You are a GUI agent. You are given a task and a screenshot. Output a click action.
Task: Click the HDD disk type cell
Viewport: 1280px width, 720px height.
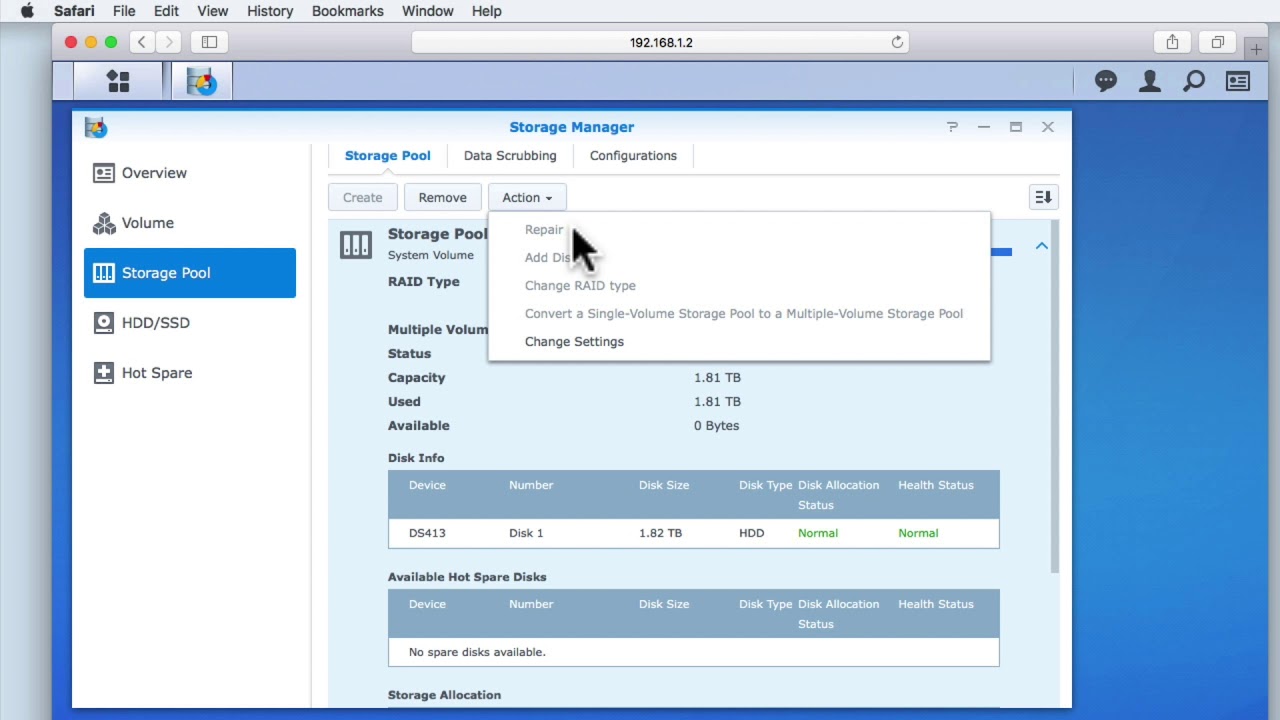[751, 533]
